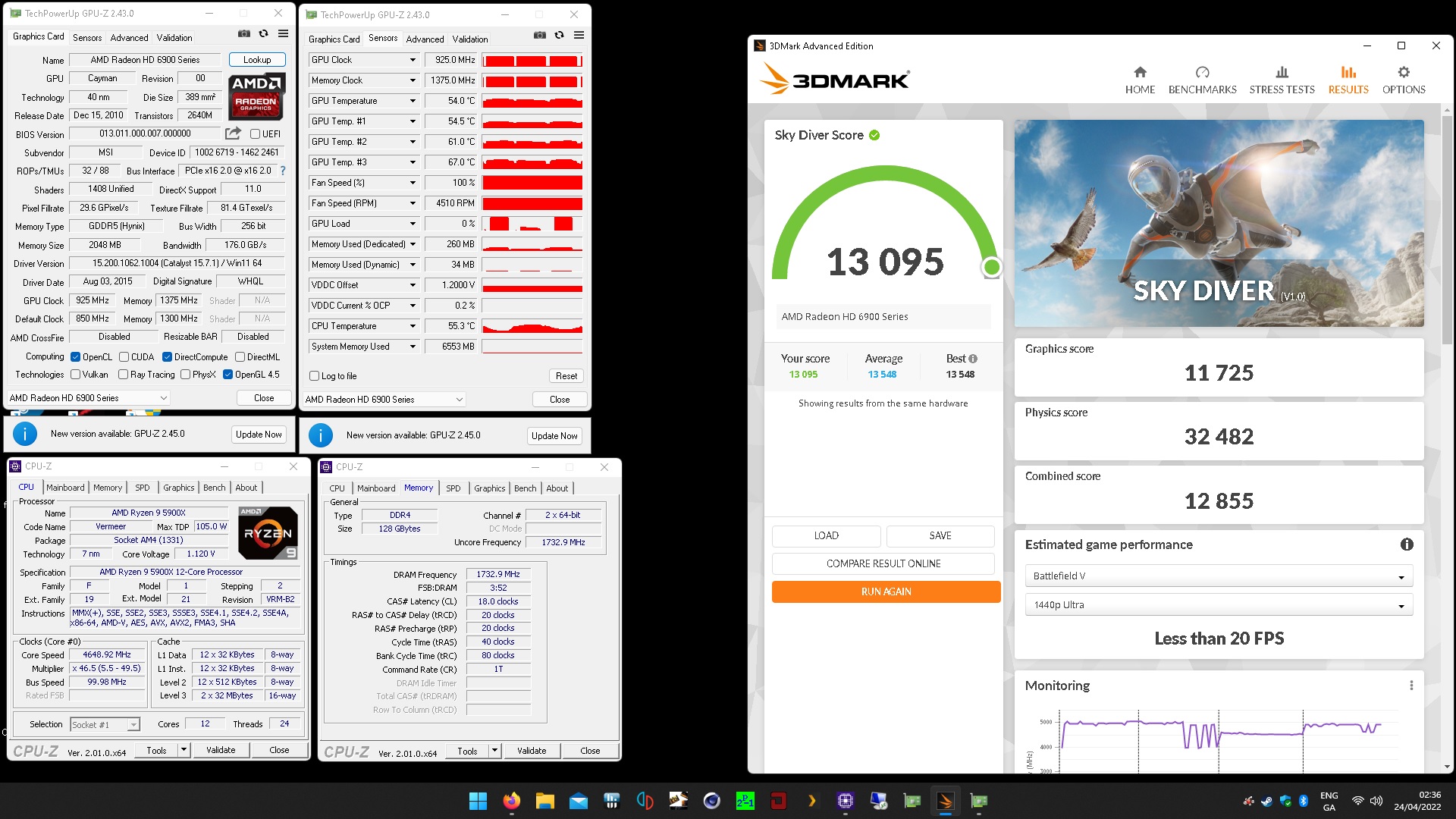Click the Sky Diver benchmark thumbnail image
The image size is (1456, 819).
1219,223
